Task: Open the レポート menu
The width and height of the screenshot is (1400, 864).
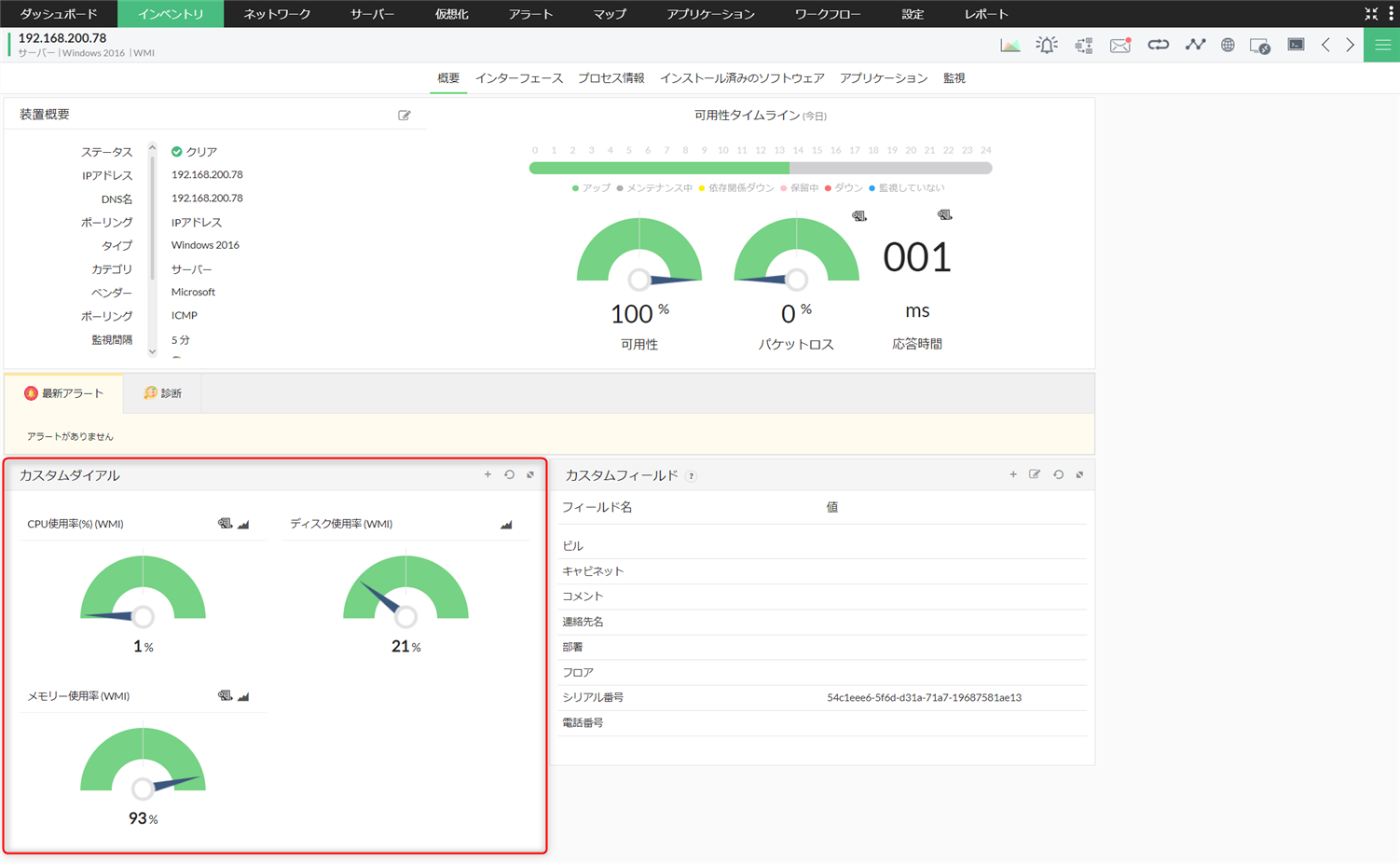Action: point(986,14)
